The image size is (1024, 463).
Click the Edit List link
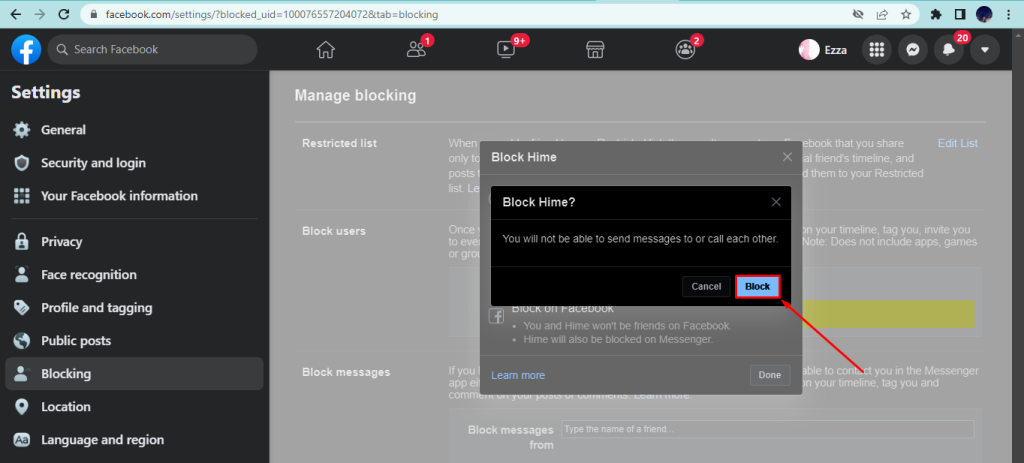click(957, 143)
